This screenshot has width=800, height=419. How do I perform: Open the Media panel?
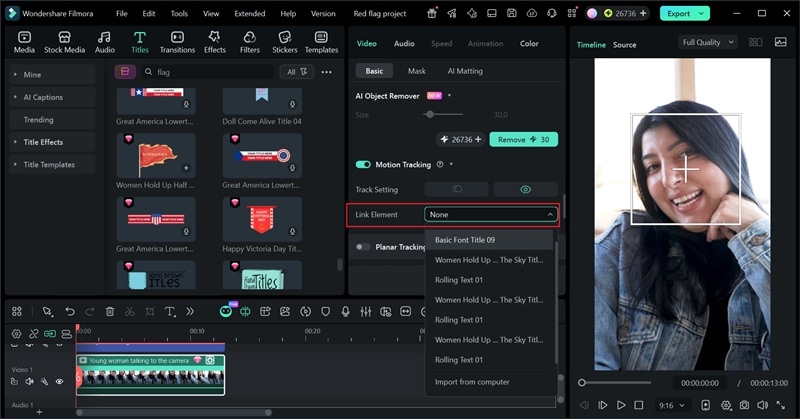[24, 42]
